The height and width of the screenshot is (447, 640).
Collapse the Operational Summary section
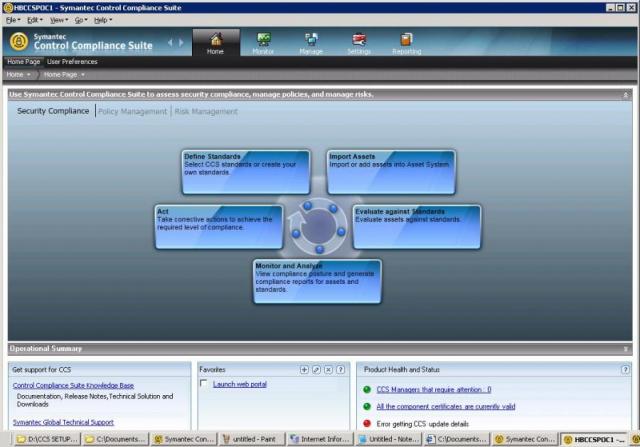coord(625,349)
